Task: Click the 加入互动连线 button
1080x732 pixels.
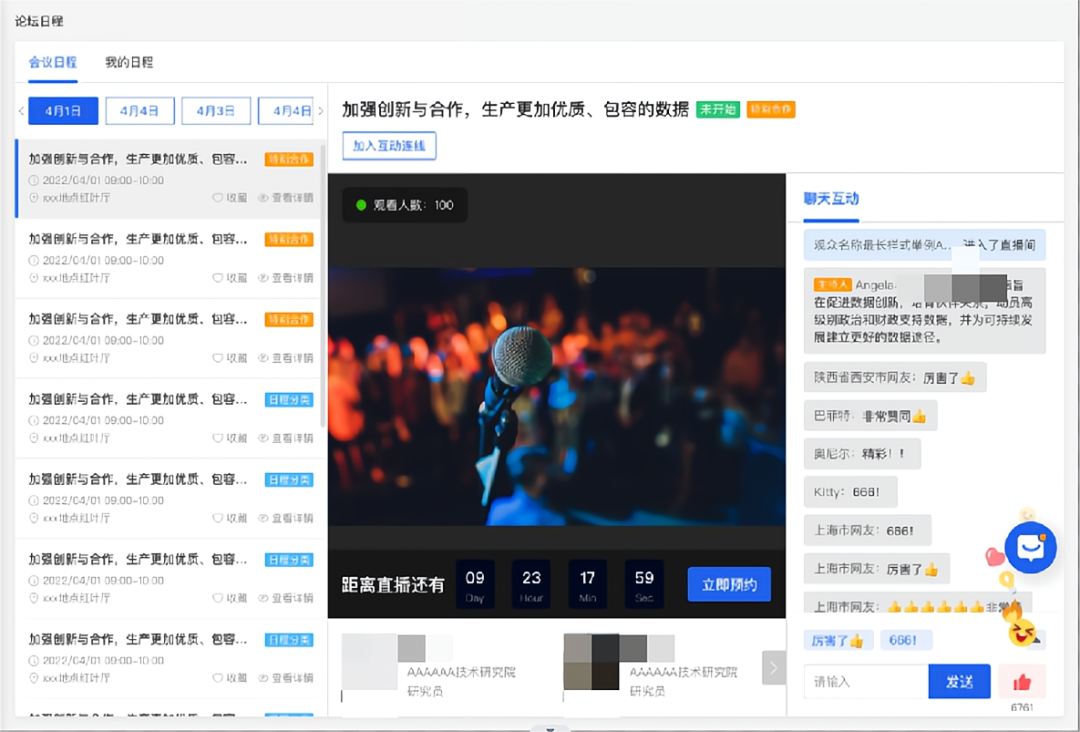Action: point(389,146)
